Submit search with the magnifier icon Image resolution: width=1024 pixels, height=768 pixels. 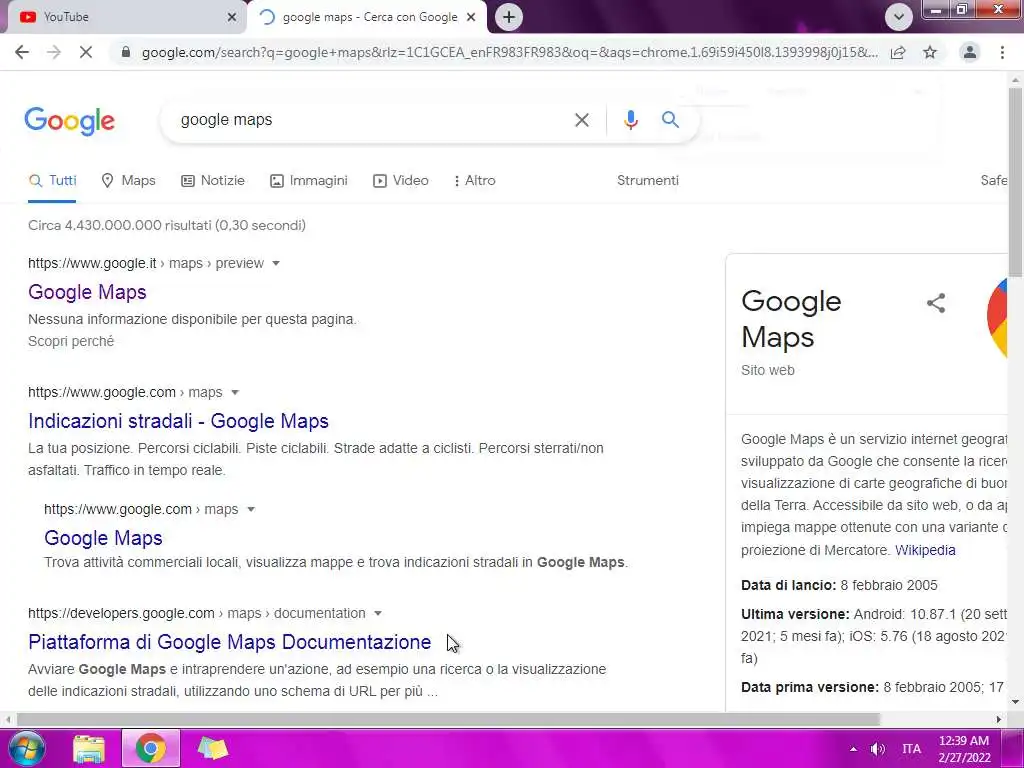tap(670, 120)
